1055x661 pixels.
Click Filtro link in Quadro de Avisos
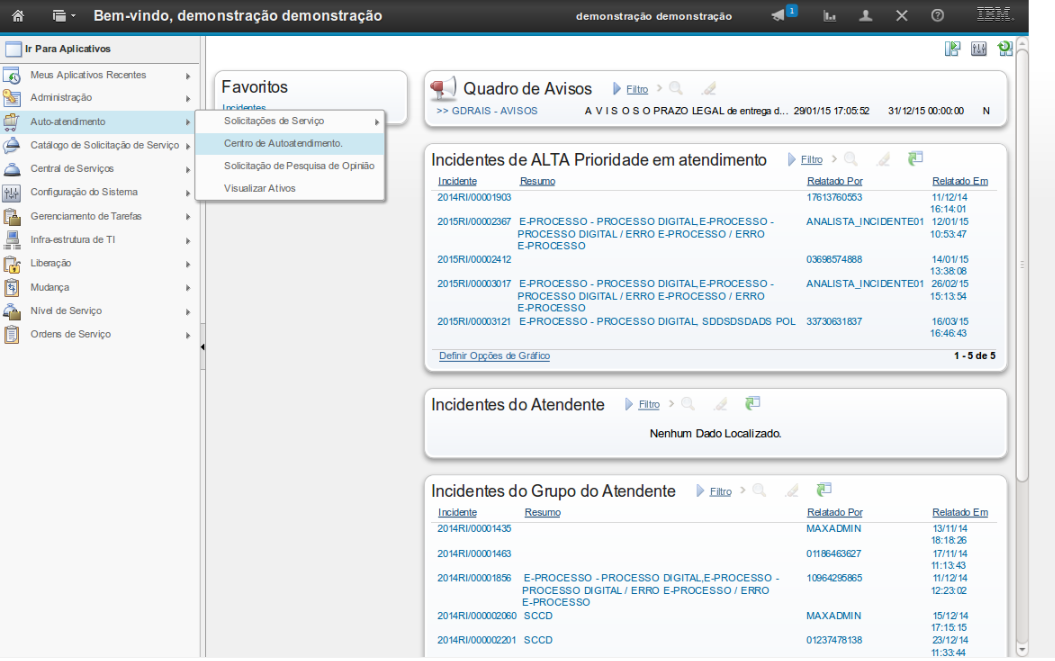coord(637,90)
